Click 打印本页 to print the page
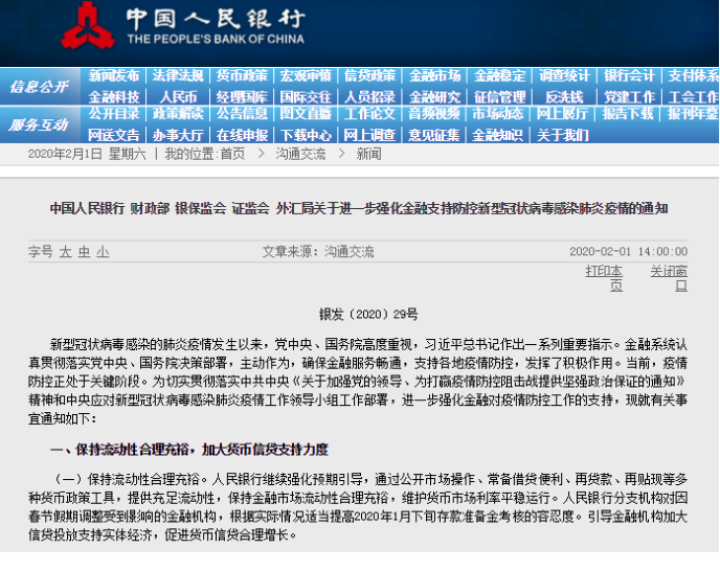The width and height of the screenshot is (720, 571). [x=603, y=278]
